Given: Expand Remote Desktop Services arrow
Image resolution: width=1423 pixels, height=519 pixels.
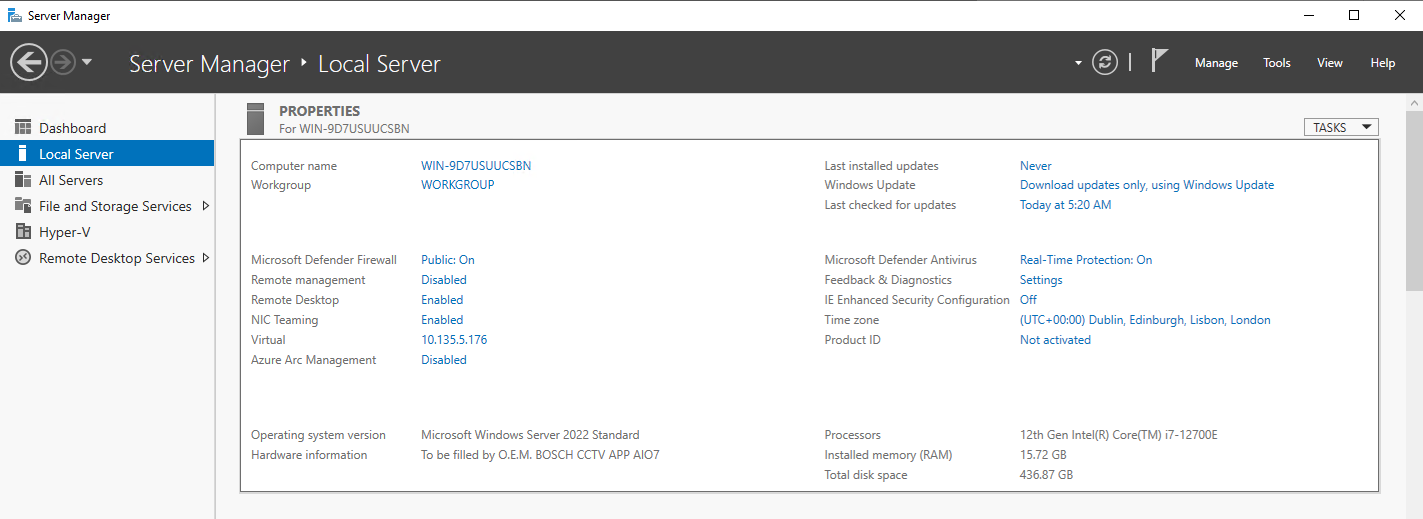Looking at the screenshot, I should (x=205, y=258).
